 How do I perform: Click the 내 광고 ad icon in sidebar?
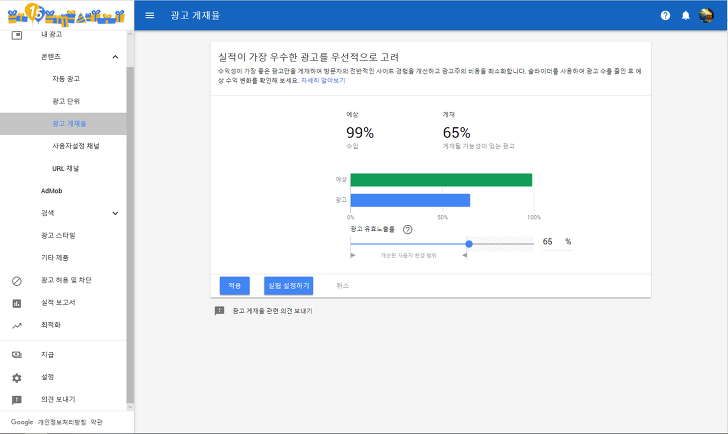17,35
